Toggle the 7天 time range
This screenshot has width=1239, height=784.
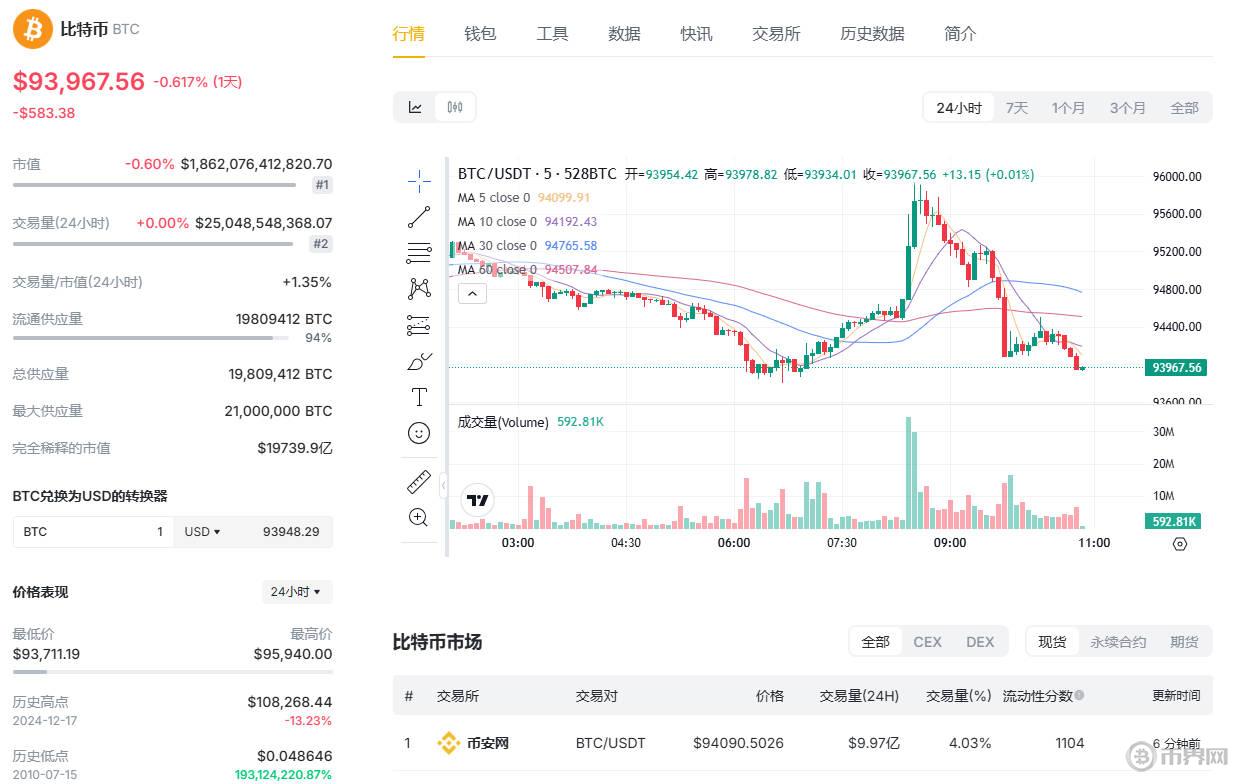1016,107
